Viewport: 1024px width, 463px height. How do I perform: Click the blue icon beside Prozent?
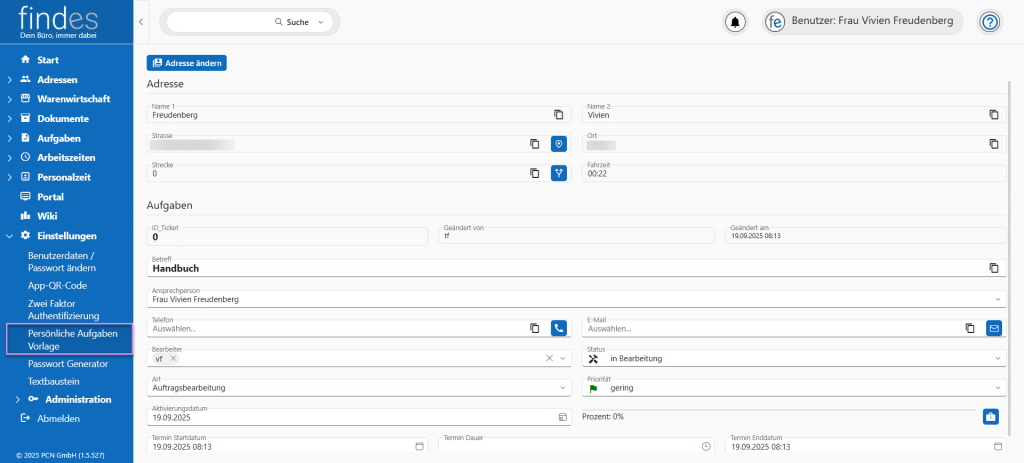point(990,416)
